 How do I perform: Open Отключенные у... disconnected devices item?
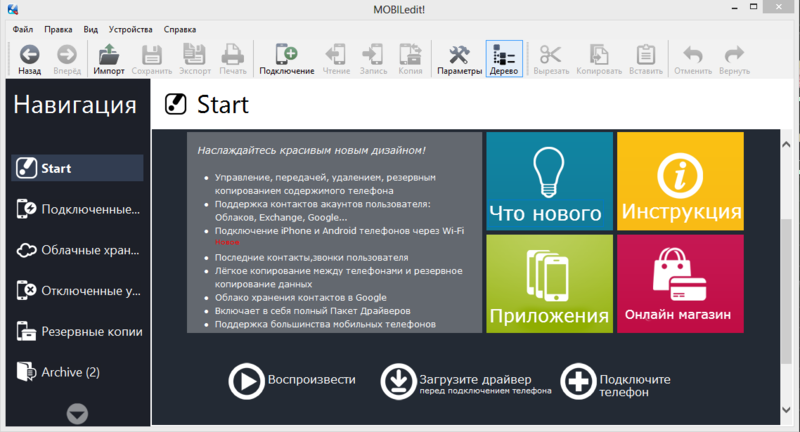pyautogui.click(x=78, y=291)
